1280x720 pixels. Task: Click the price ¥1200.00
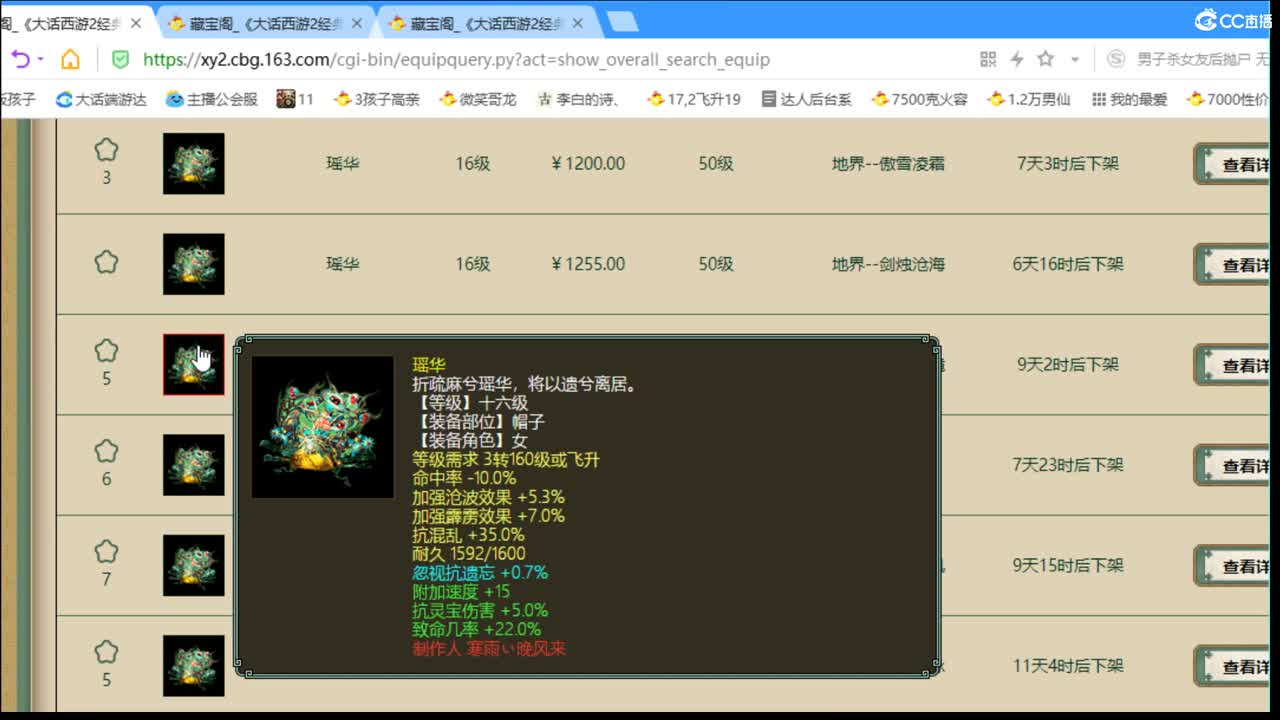click(588, 163)
